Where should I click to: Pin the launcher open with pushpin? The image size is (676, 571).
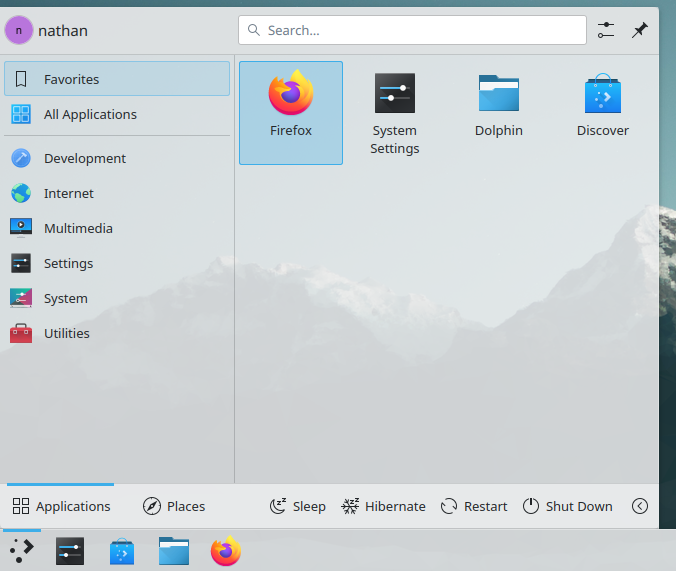(x=640, y=30)
